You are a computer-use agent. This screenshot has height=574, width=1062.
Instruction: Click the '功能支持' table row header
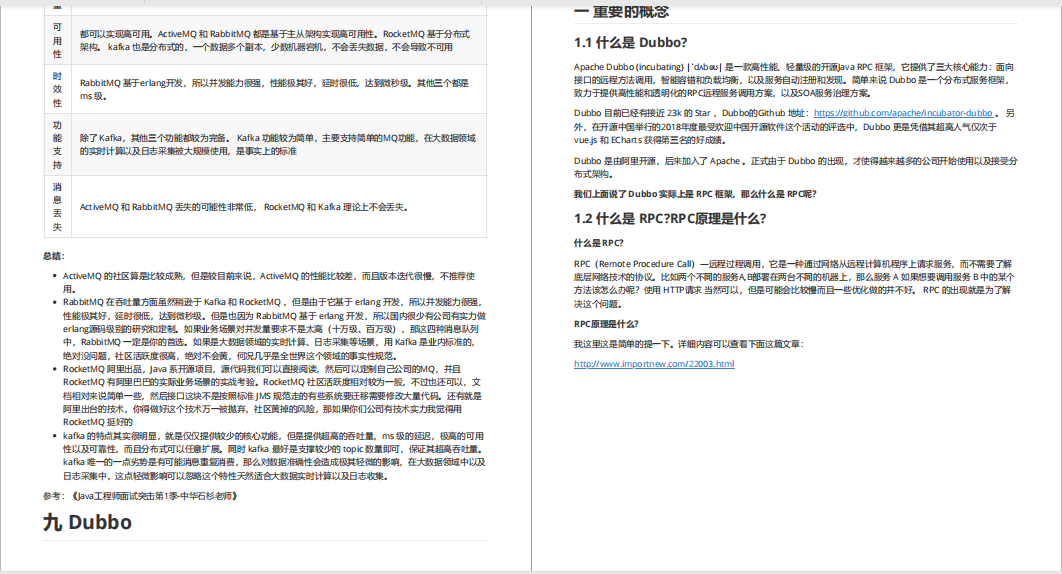tap(58, 145)
